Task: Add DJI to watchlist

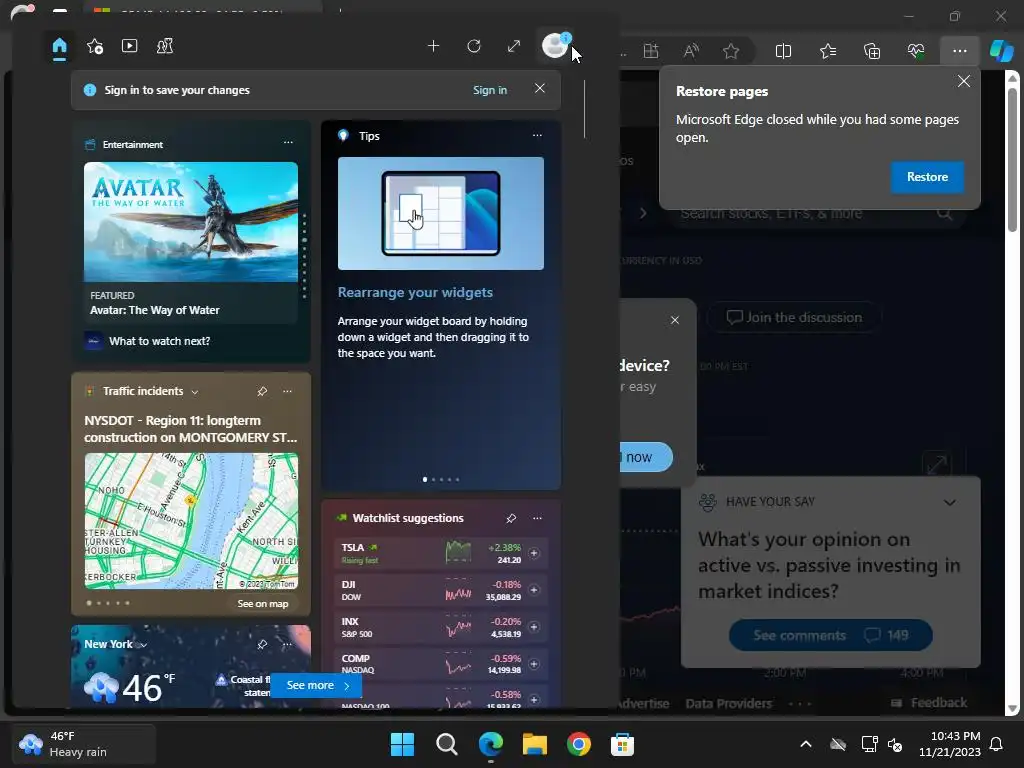Action: (534, 590)
